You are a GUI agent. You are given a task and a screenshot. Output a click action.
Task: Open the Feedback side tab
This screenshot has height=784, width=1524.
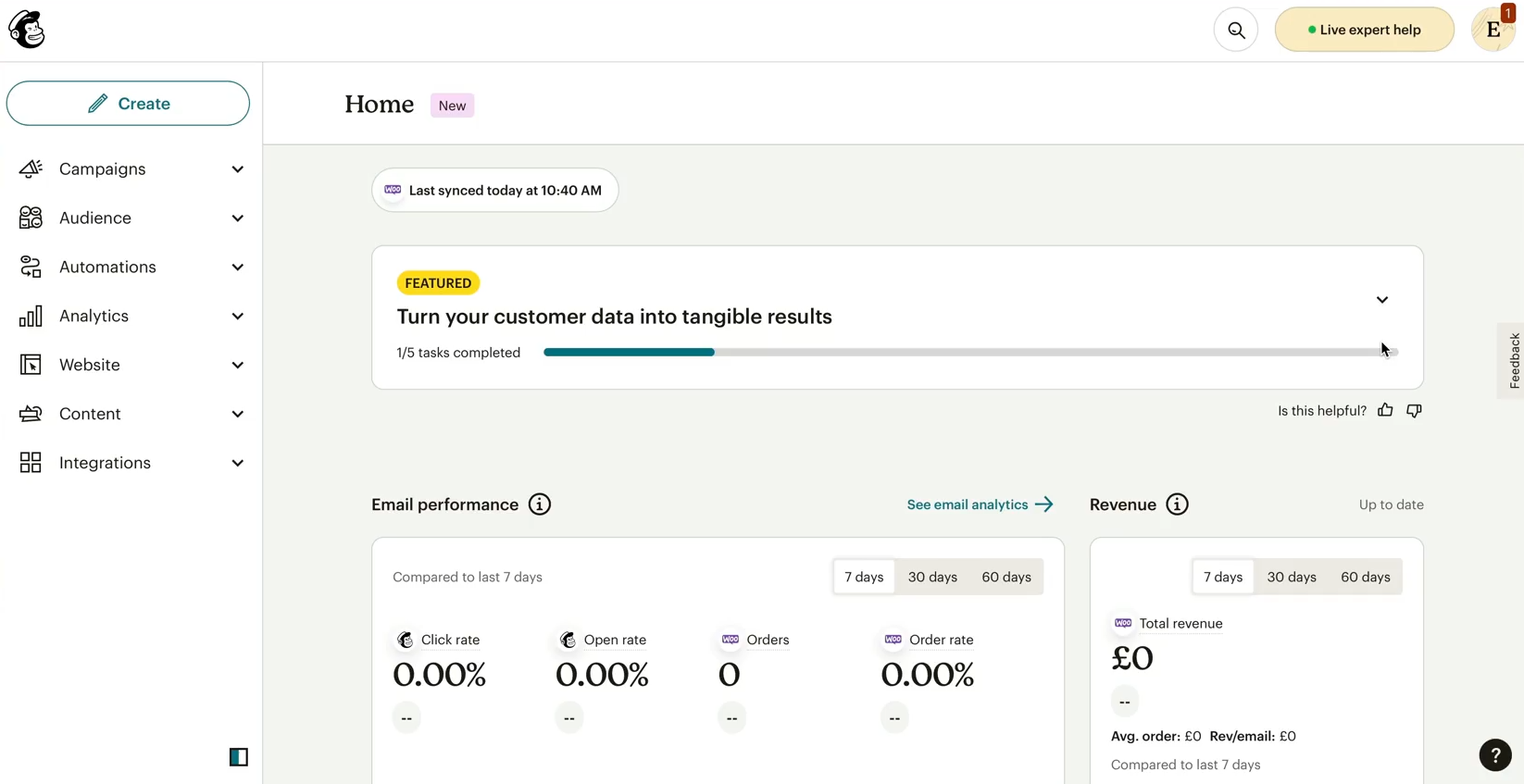coord(1512,360)
